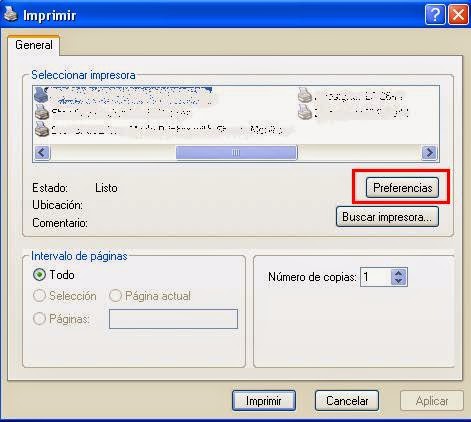Click right arrow of printer list scrollbar
471x422 pixels.
(430, 153)
